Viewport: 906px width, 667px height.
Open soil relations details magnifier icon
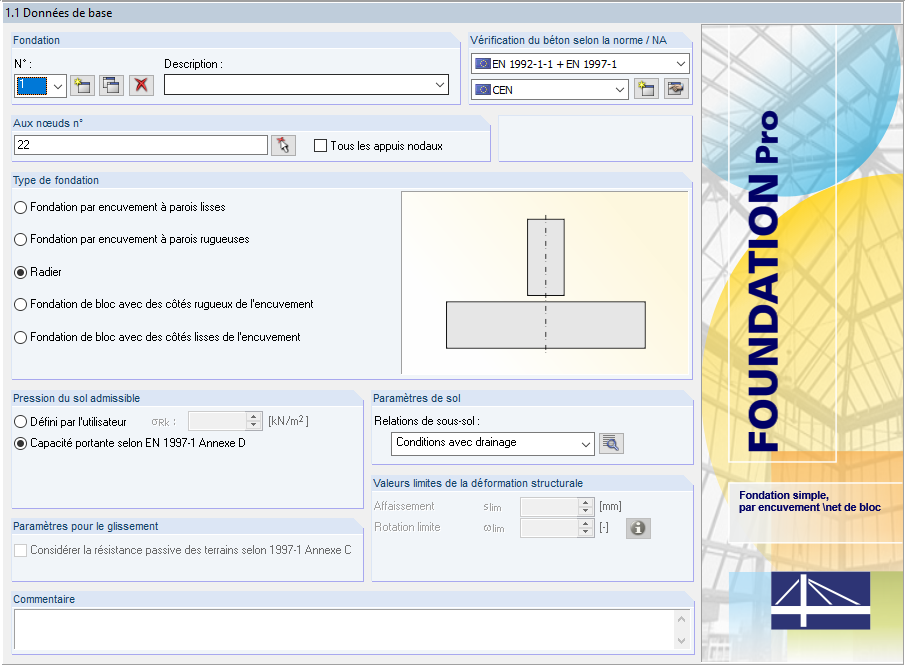pyautogui.click(x=611, y=443)
